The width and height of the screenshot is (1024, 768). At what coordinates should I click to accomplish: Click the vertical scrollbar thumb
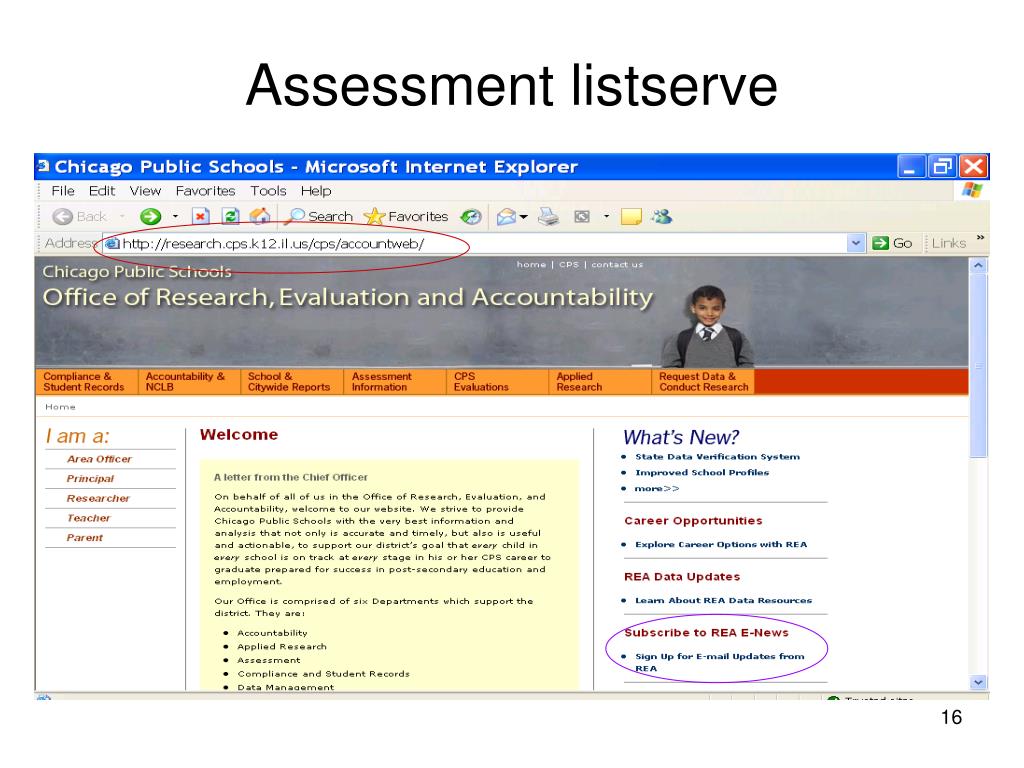(x=978, y=366)
